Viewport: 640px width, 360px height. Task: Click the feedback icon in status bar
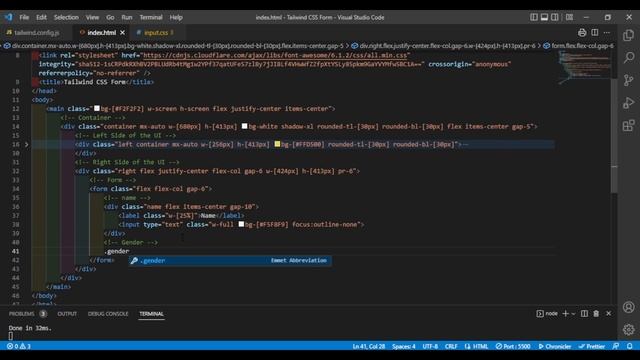(x=616, y=346)
